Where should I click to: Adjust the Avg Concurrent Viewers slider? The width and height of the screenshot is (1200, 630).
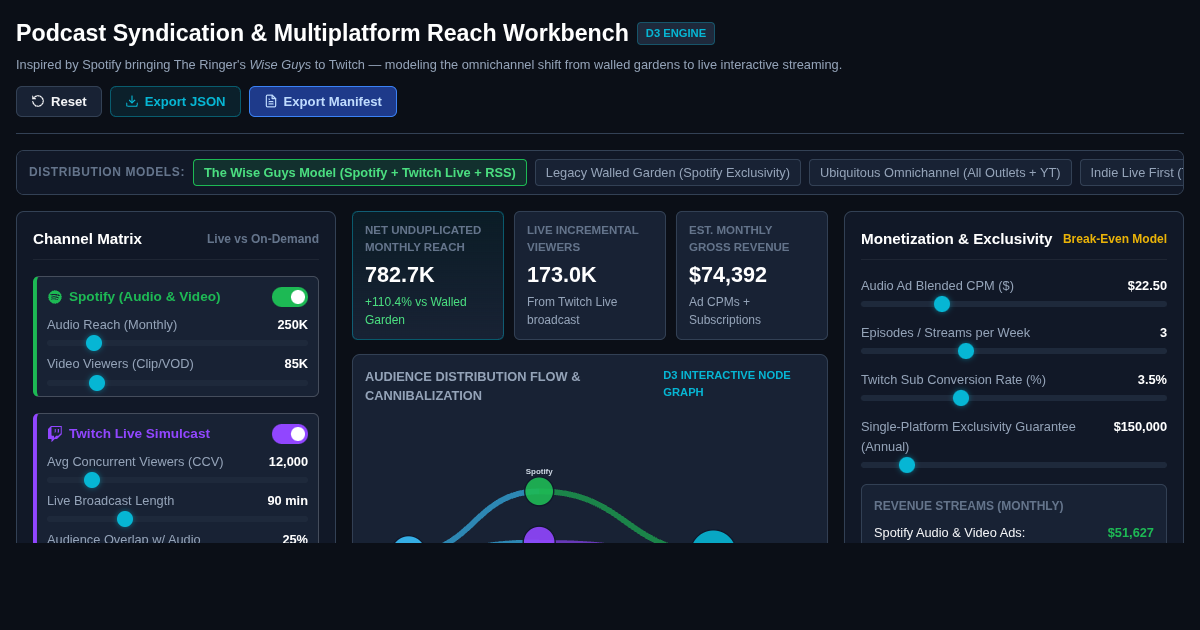(178, 480)
